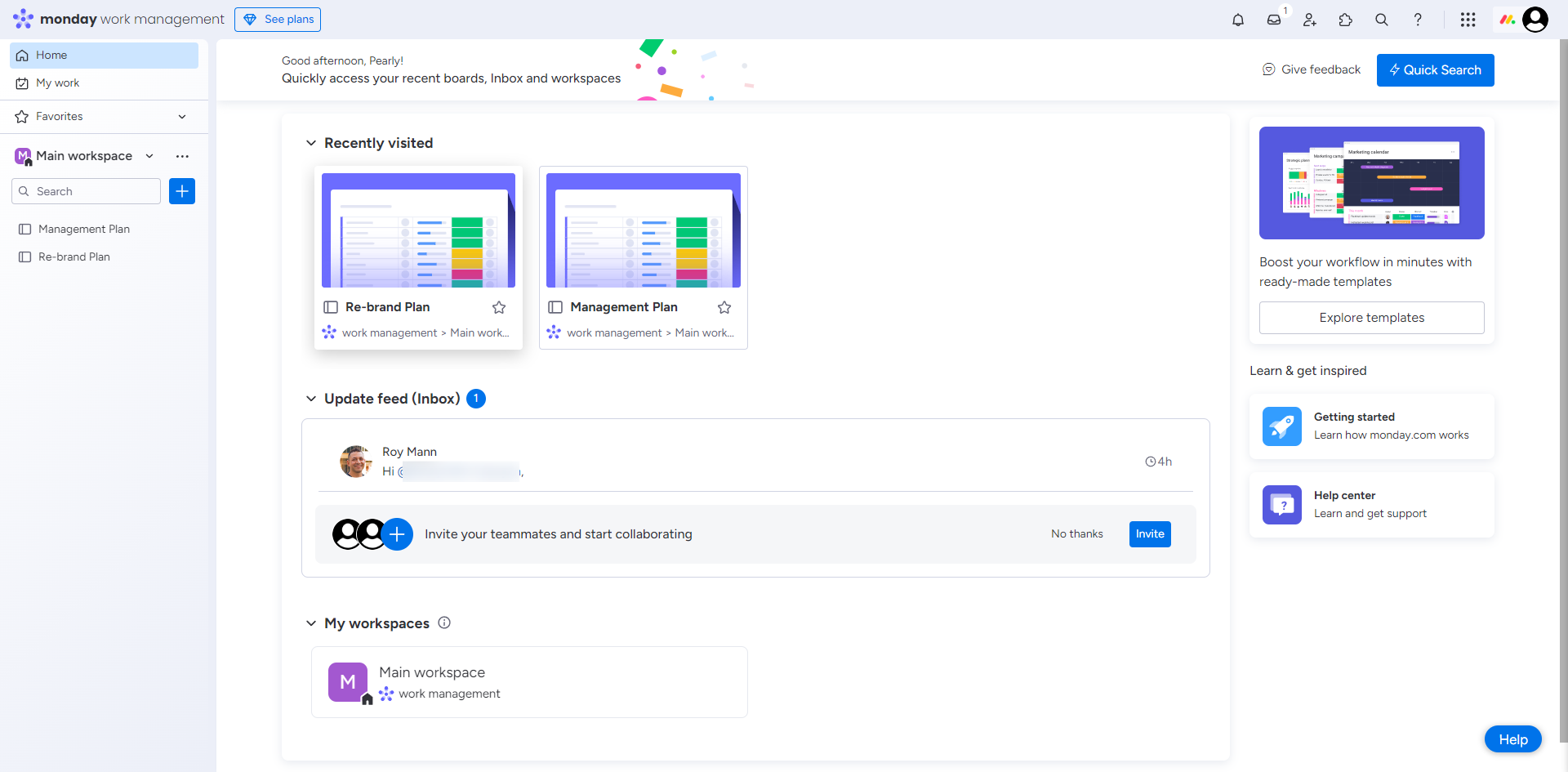Image resolution: width=1568 pixels, height=772 pixels.
Task: Favorite the Re-brand Plan board star
Action: pyautogui.click(x=499, y=307)
